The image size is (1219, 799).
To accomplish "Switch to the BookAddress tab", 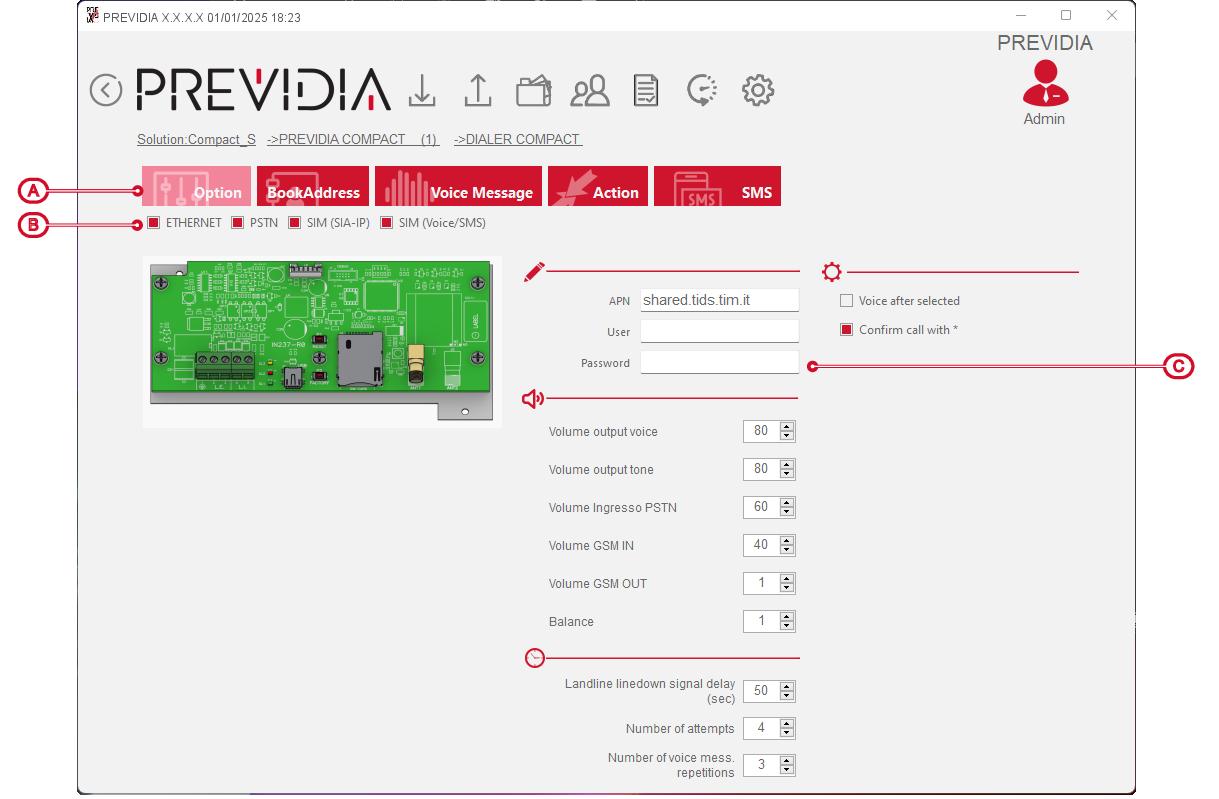I will click(x=313, y=187).
